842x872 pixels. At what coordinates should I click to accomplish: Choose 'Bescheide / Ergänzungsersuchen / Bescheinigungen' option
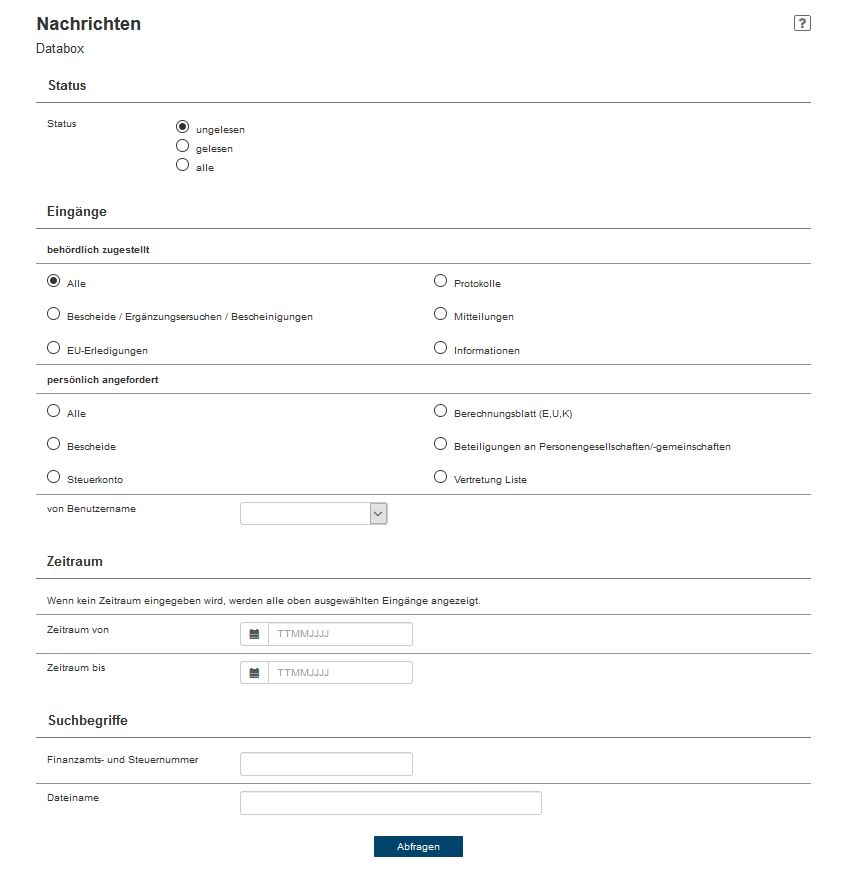pyautogui.click(x=54, y=314)
